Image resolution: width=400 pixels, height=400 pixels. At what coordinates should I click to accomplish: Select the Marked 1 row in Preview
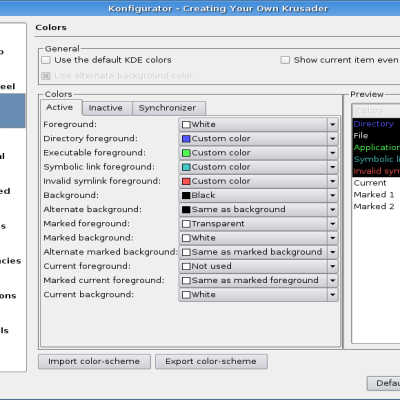(x=376, y=195)
